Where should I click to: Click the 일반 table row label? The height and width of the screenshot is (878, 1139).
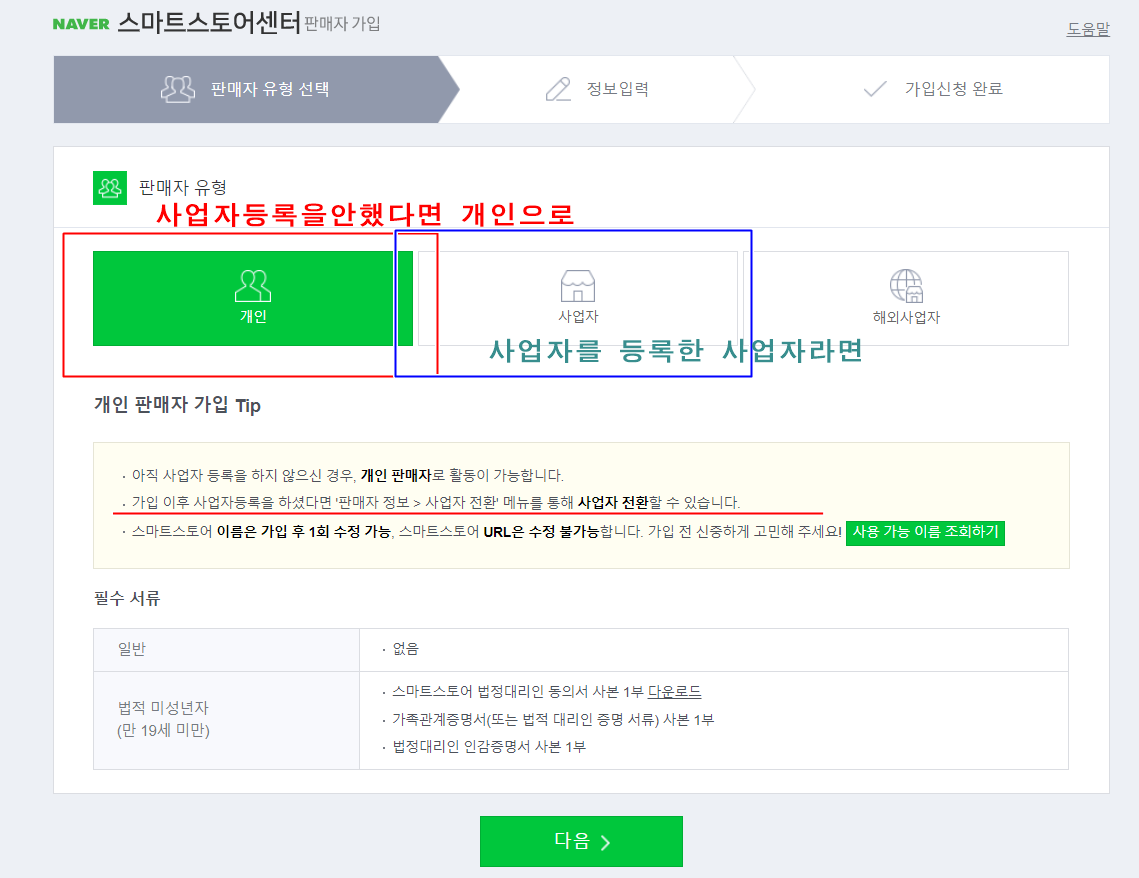[x=131, y=649]
